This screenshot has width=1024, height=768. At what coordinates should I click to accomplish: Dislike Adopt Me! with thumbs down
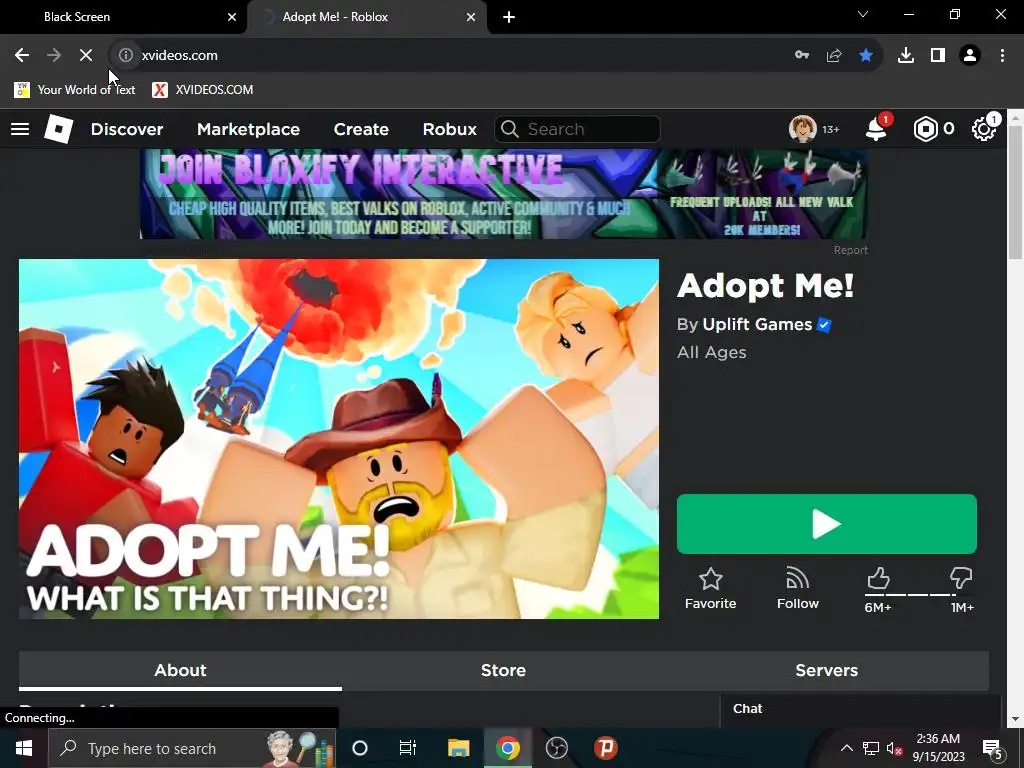click(x=961, y=579)
